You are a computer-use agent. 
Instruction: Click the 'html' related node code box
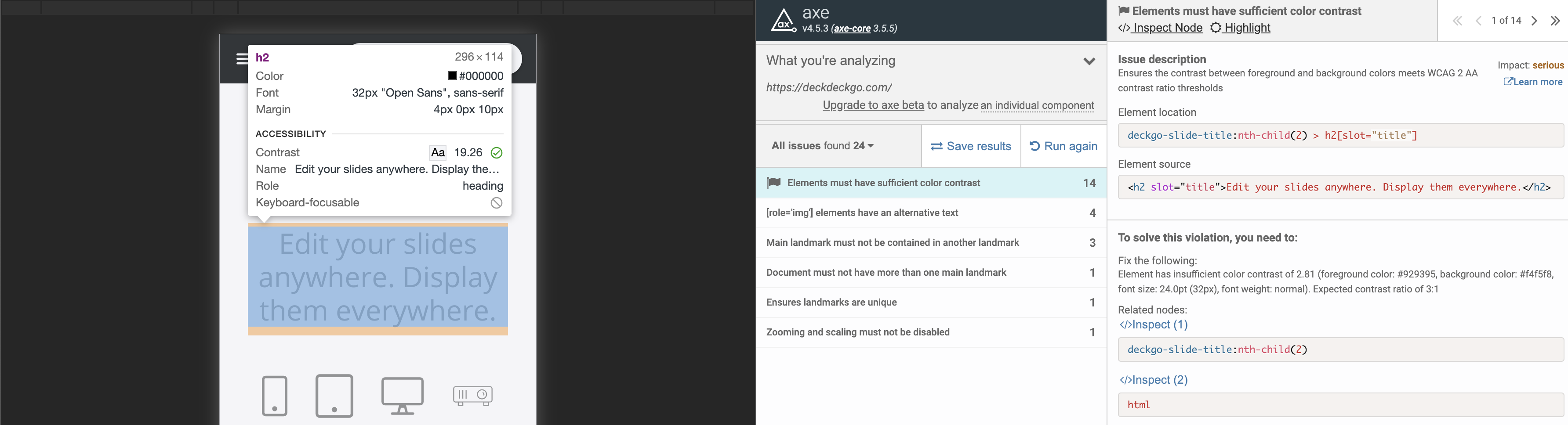[x=1341, y=405]
